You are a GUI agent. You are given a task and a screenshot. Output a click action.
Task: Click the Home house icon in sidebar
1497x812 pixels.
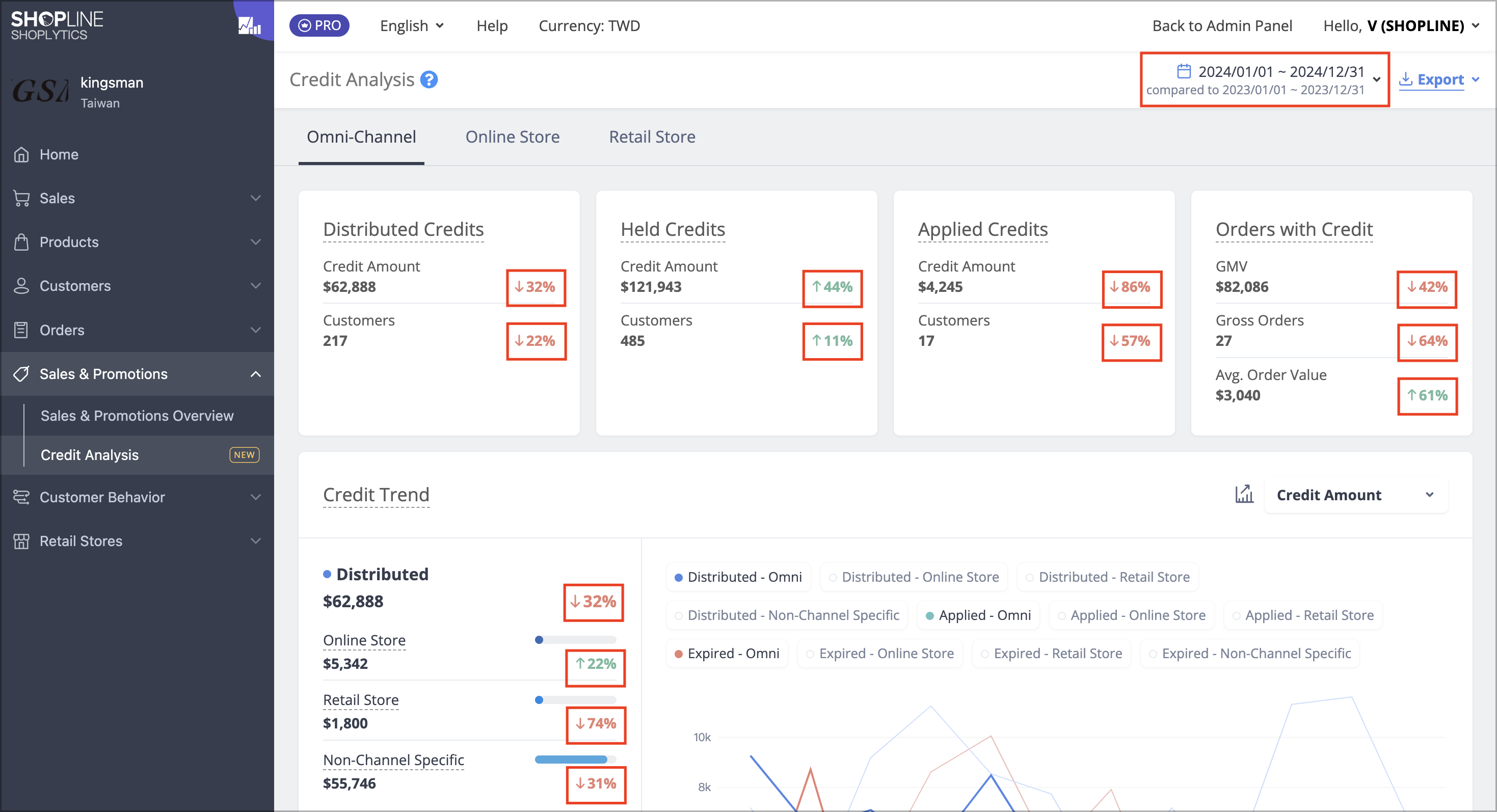click(21, 154)
